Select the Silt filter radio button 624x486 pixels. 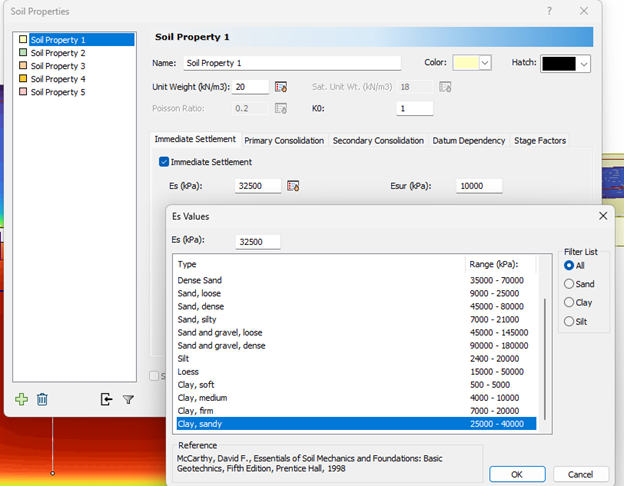tap(569, 321)
